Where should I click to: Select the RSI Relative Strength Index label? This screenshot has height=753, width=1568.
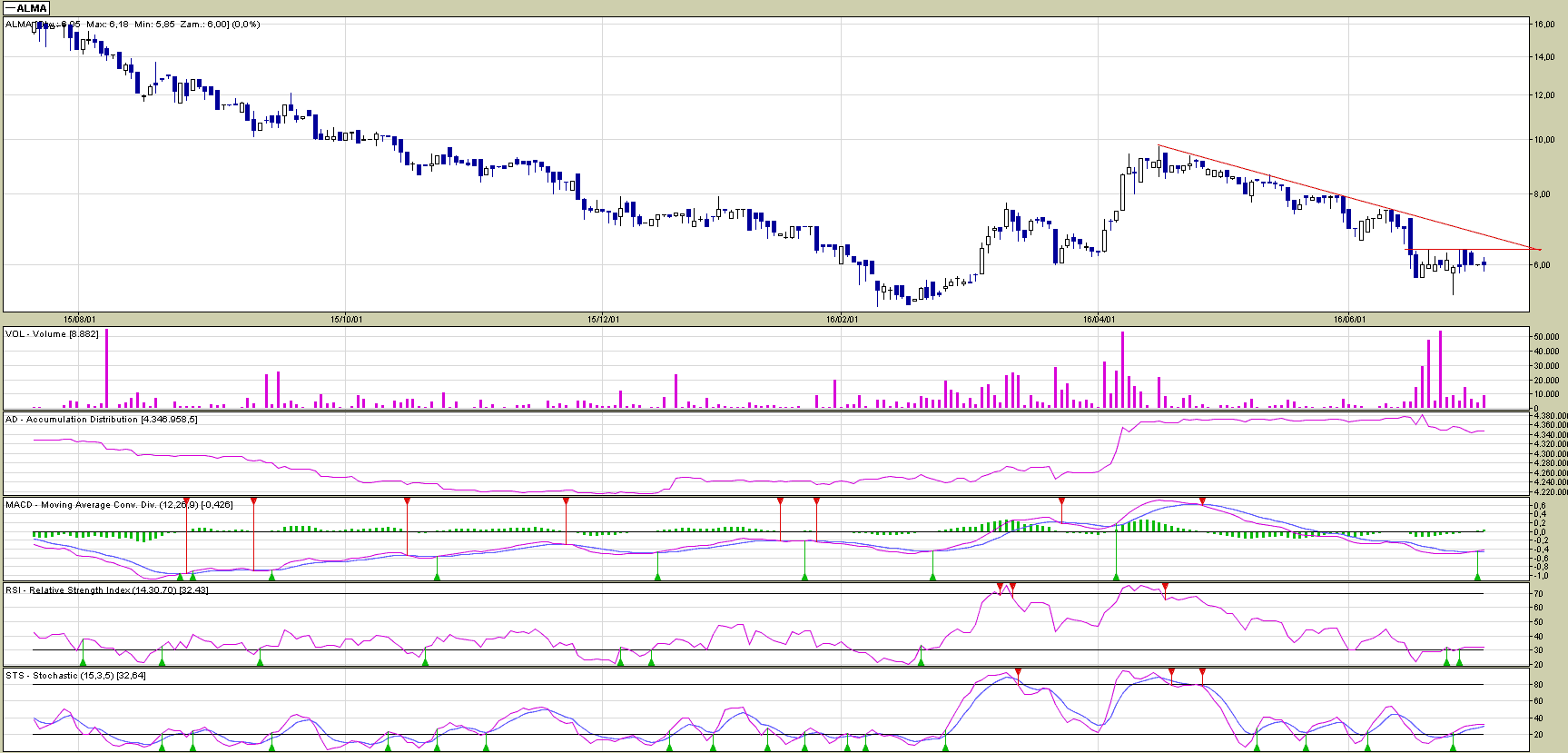click(x=106, y=590)
